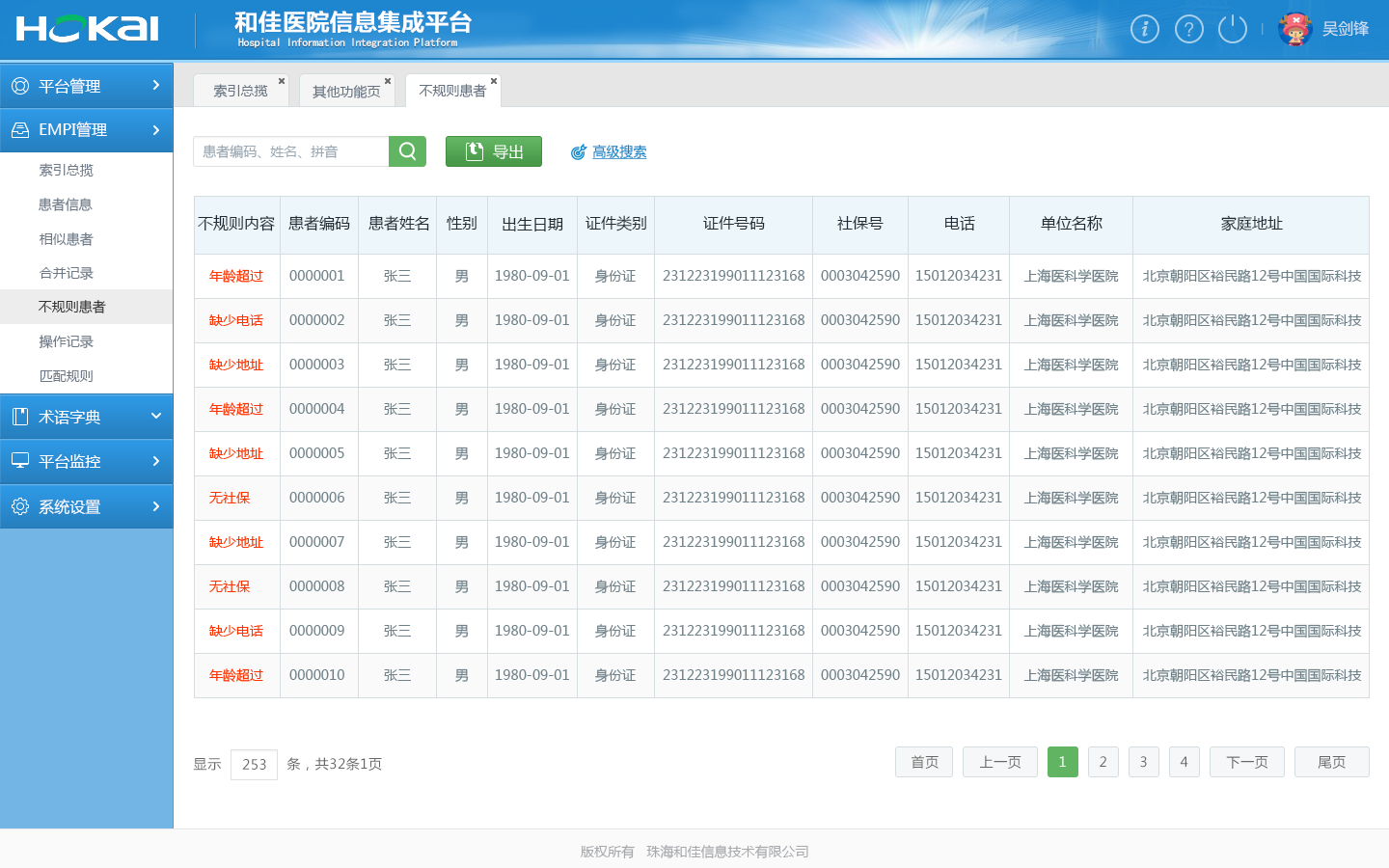Open 操作记录 in the sidebar
The width and height of the screenshot is (1389, 868).
(66, 341)
